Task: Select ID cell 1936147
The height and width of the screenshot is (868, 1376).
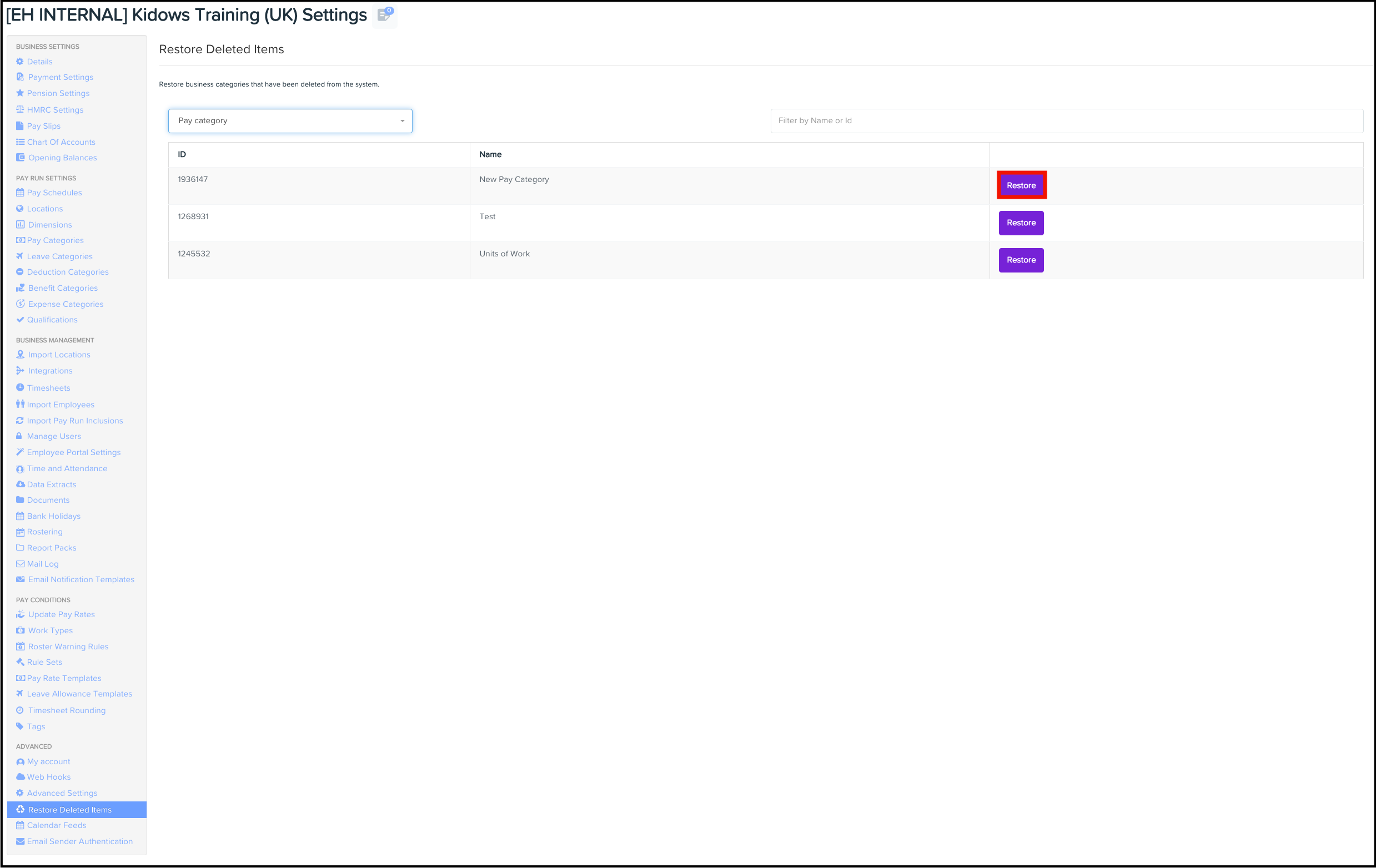Action: pyautogui.click(x=319, y=185)
